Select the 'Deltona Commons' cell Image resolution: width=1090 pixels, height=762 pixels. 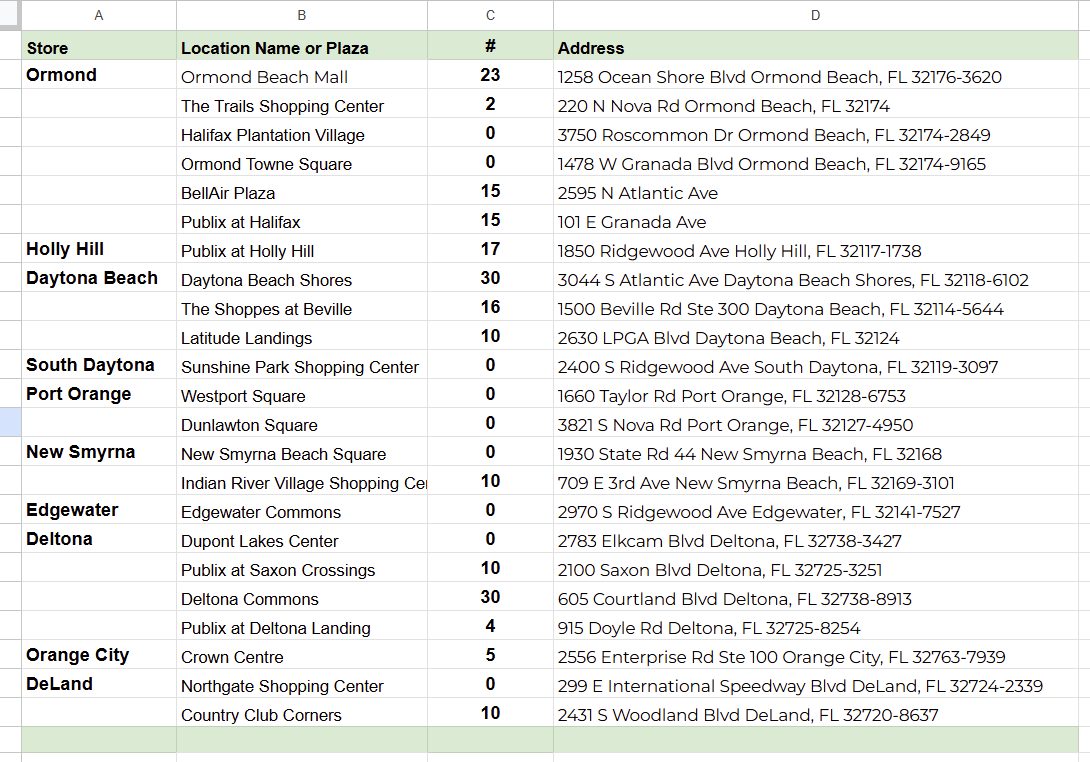click(302, 597)
